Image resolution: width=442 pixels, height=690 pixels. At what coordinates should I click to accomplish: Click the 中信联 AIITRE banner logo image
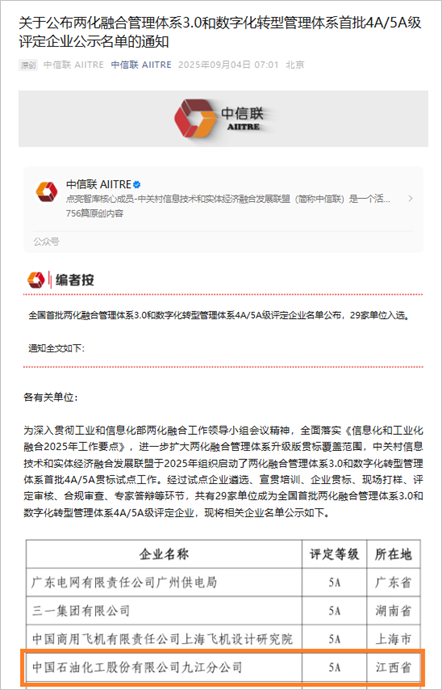tap(223, 119)
